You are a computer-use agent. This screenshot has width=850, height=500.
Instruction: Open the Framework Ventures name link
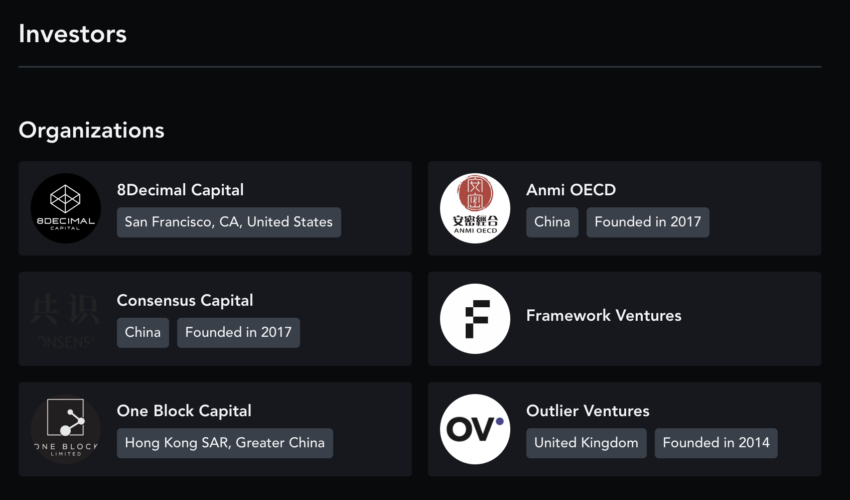604,315
